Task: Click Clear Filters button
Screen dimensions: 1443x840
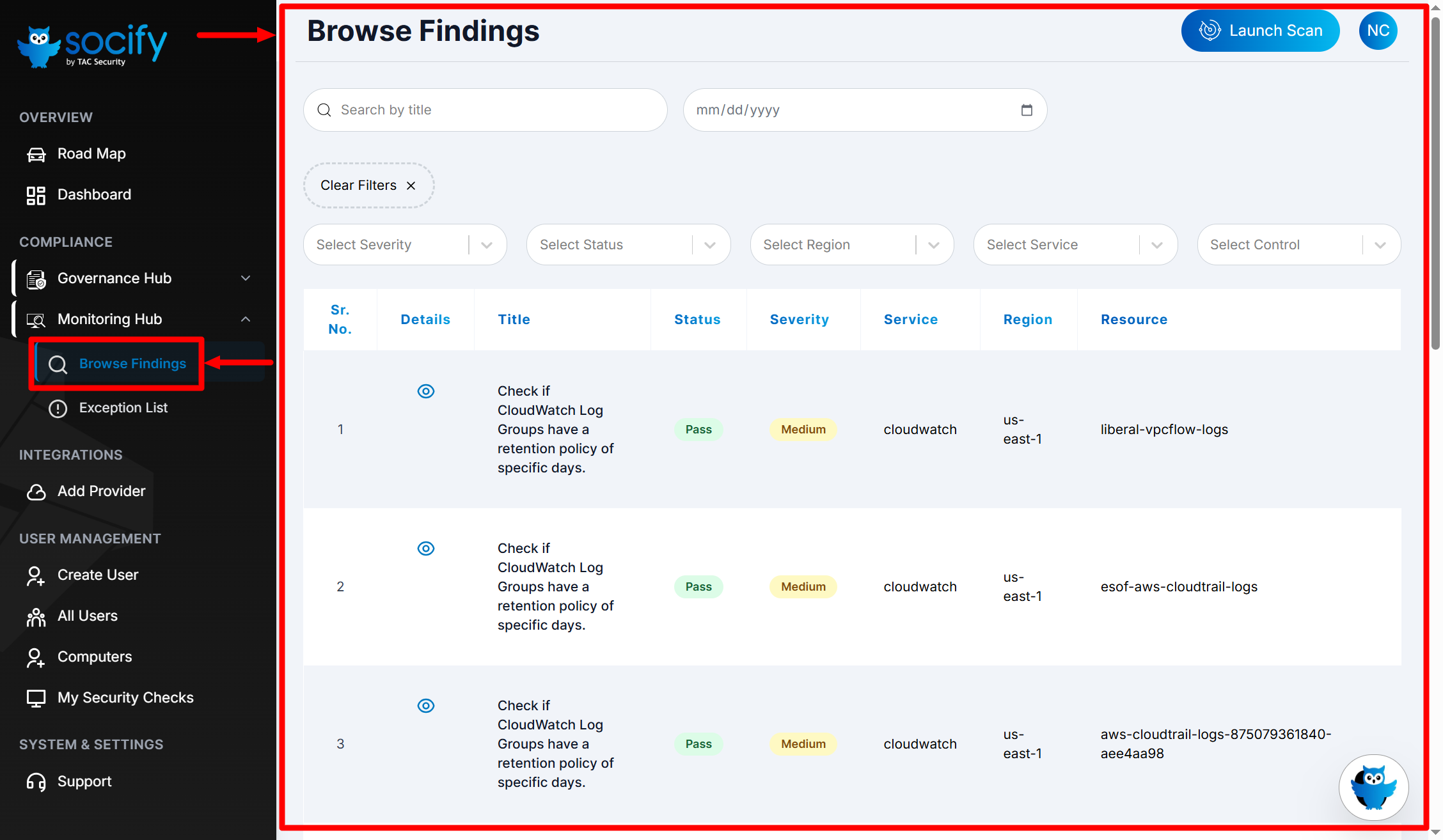Action: coord(368,185)
